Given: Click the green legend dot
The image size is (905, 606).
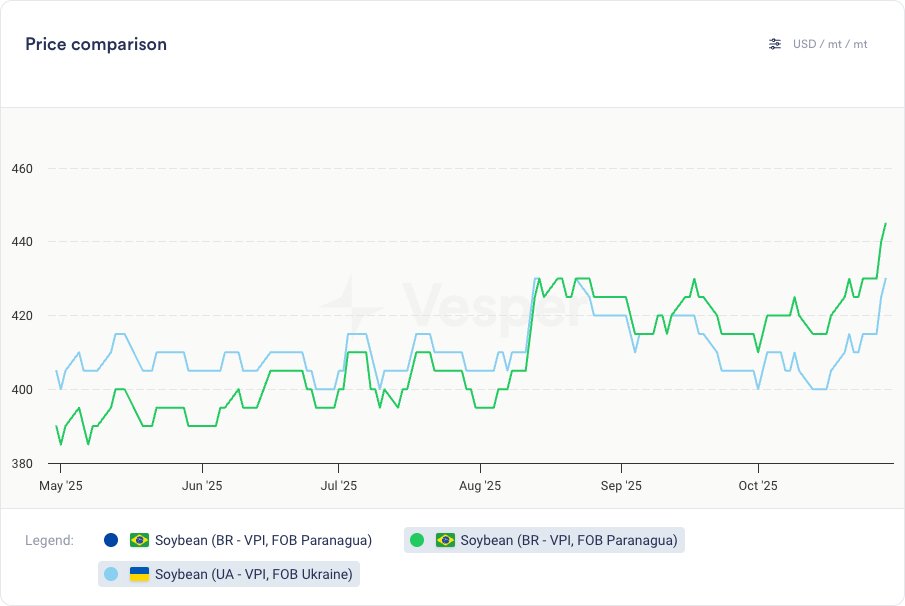Looking at the screenshot, I should click(x=417, y=540).
